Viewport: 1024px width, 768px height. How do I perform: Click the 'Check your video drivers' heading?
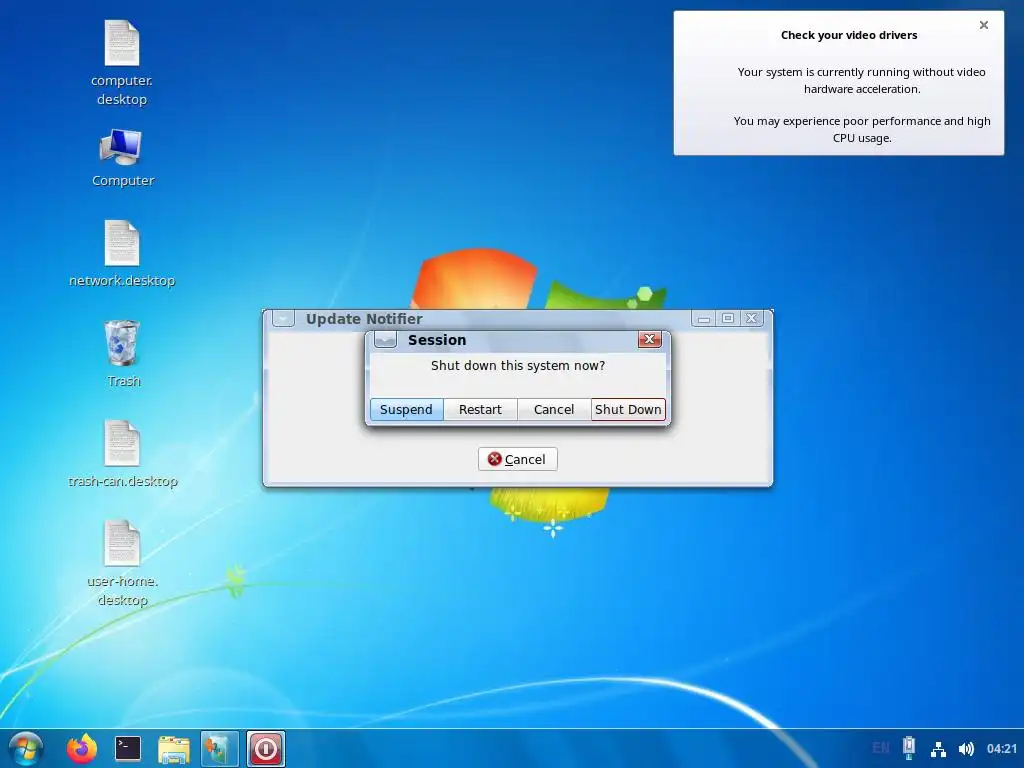click(x=849, y=35)
